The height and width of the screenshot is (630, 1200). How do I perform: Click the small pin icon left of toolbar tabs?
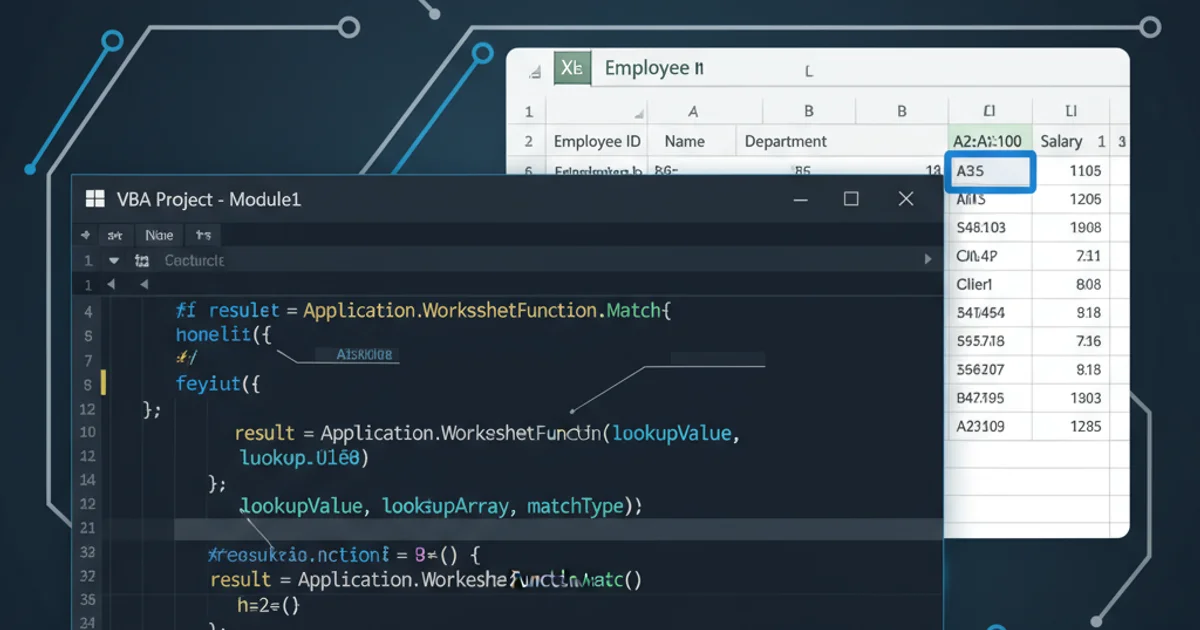[x=87, y=236]
